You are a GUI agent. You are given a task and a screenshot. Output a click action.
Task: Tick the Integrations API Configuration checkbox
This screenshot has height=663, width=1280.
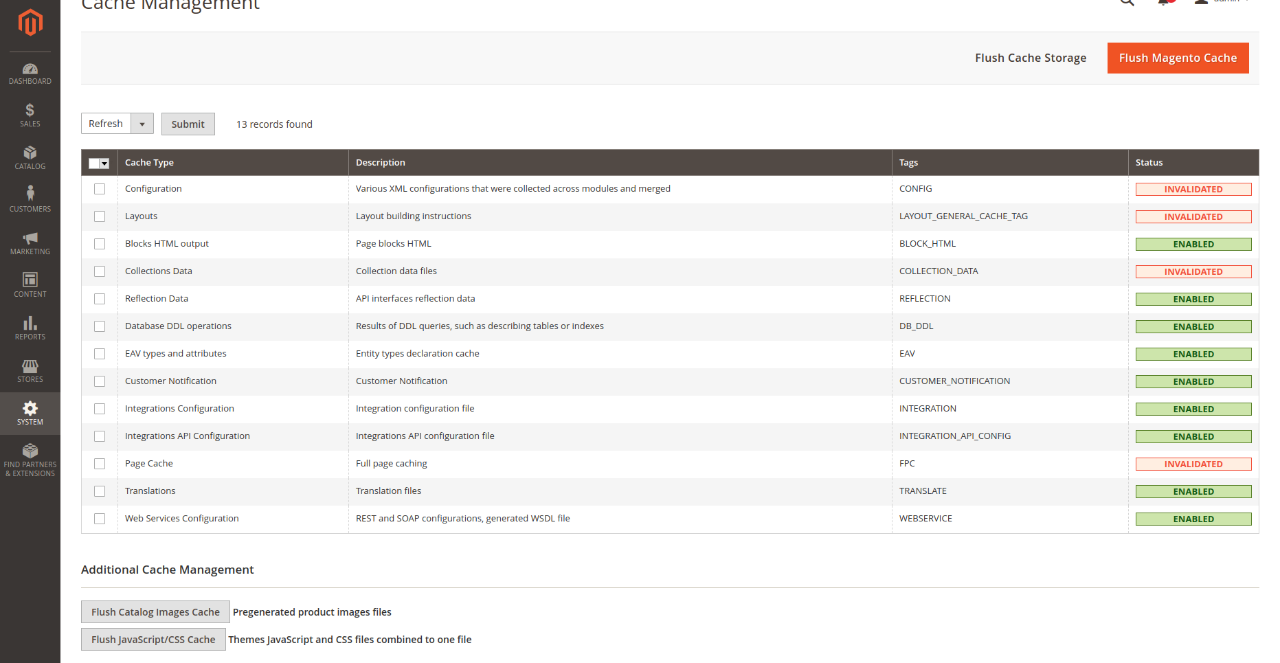[x=99, y=436]
